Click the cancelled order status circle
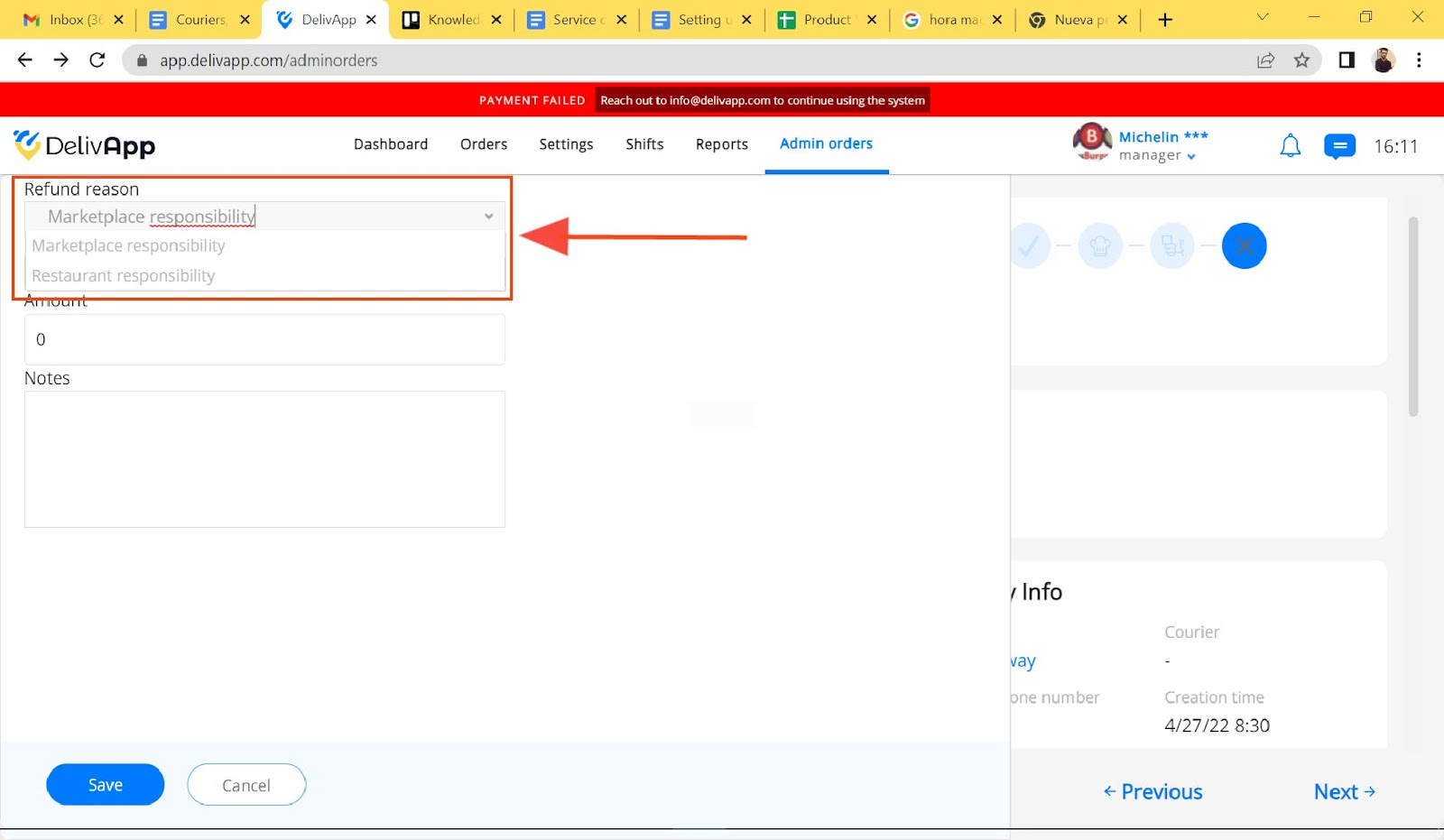Screen dimensions: 1444x840 [x=1244, y=245]
